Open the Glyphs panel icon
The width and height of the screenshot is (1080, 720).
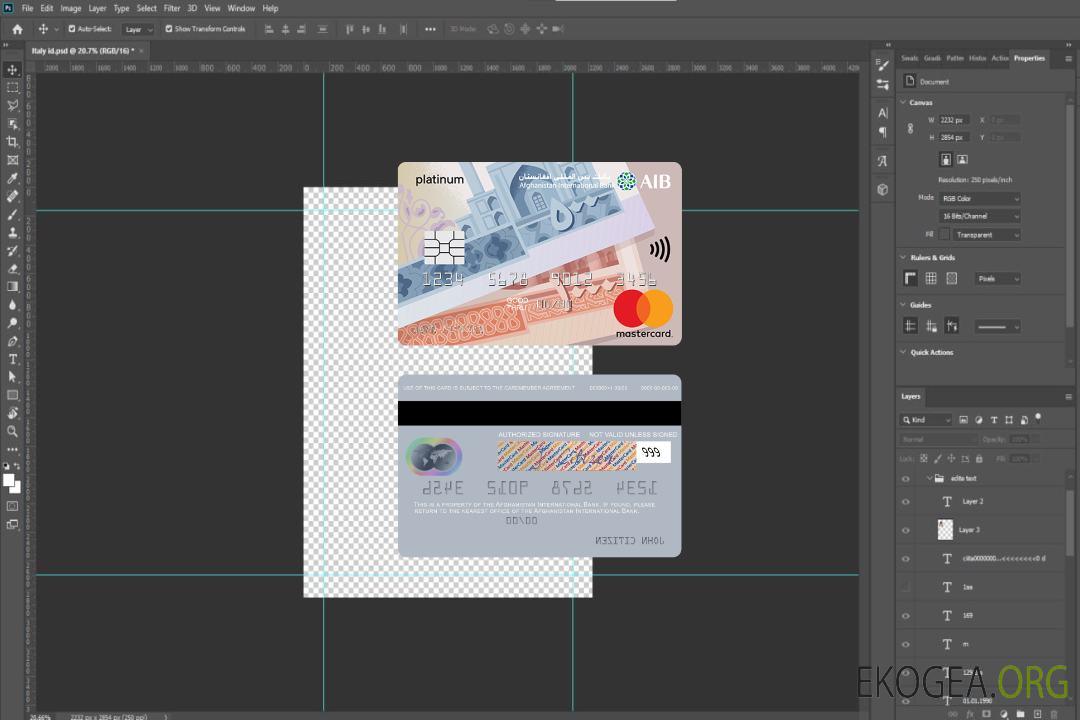click(882, 161)
